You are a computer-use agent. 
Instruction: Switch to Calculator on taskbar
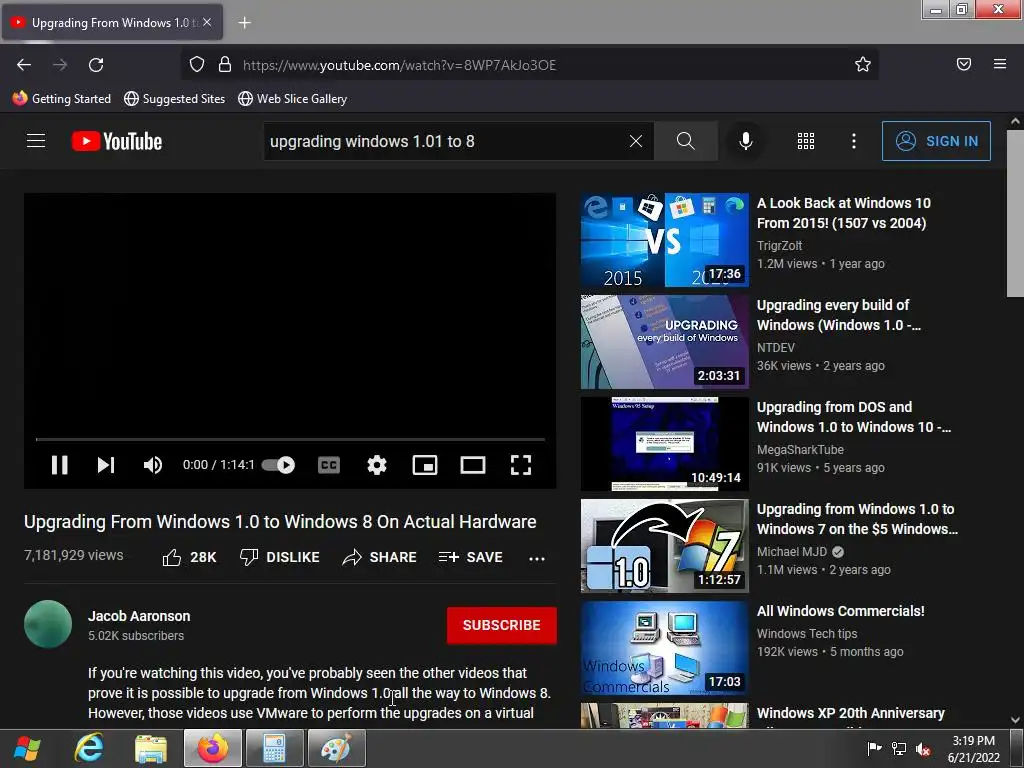274,748
